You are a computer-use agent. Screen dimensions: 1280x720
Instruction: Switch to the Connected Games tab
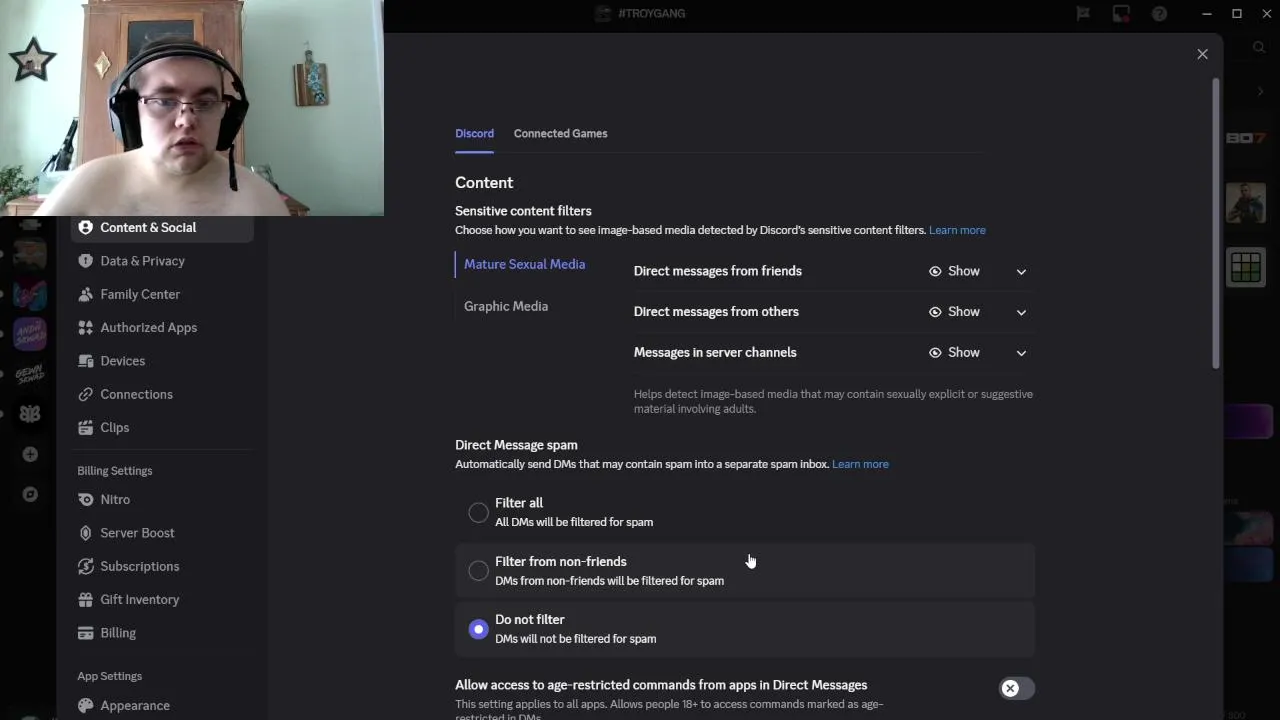tap(560, 133)
